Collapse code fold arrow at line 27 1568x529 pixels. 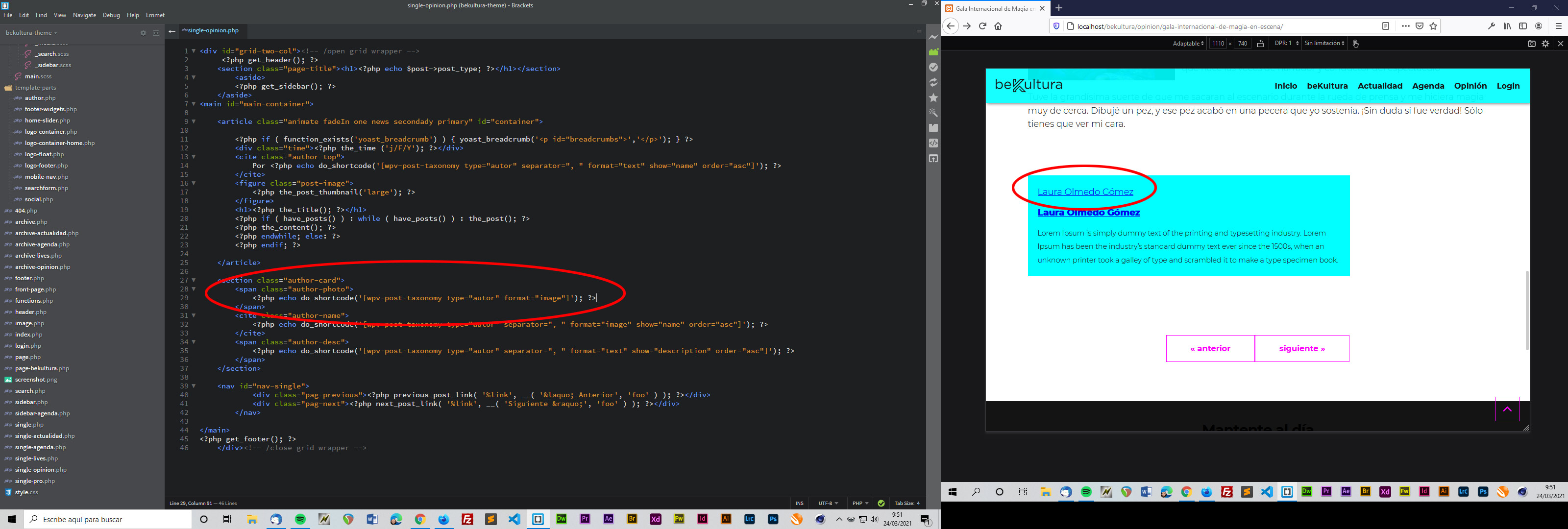(x=194, y=281)
